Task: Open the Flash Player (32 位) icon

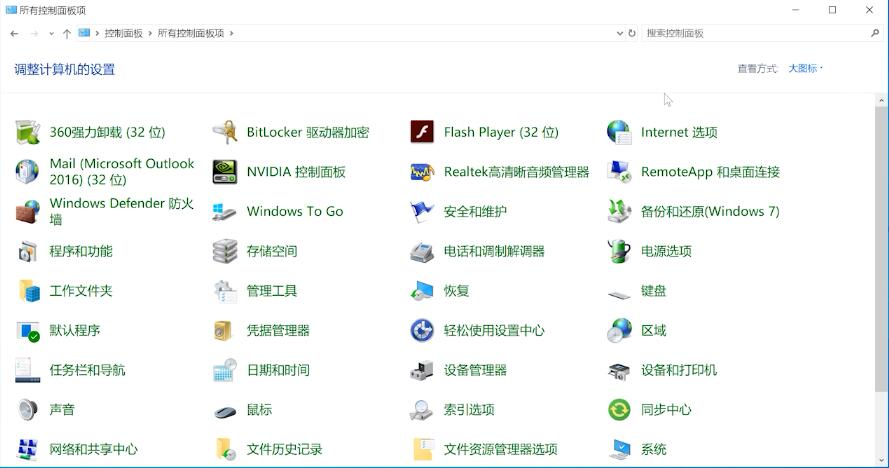Action: click(x=422, y=132)
